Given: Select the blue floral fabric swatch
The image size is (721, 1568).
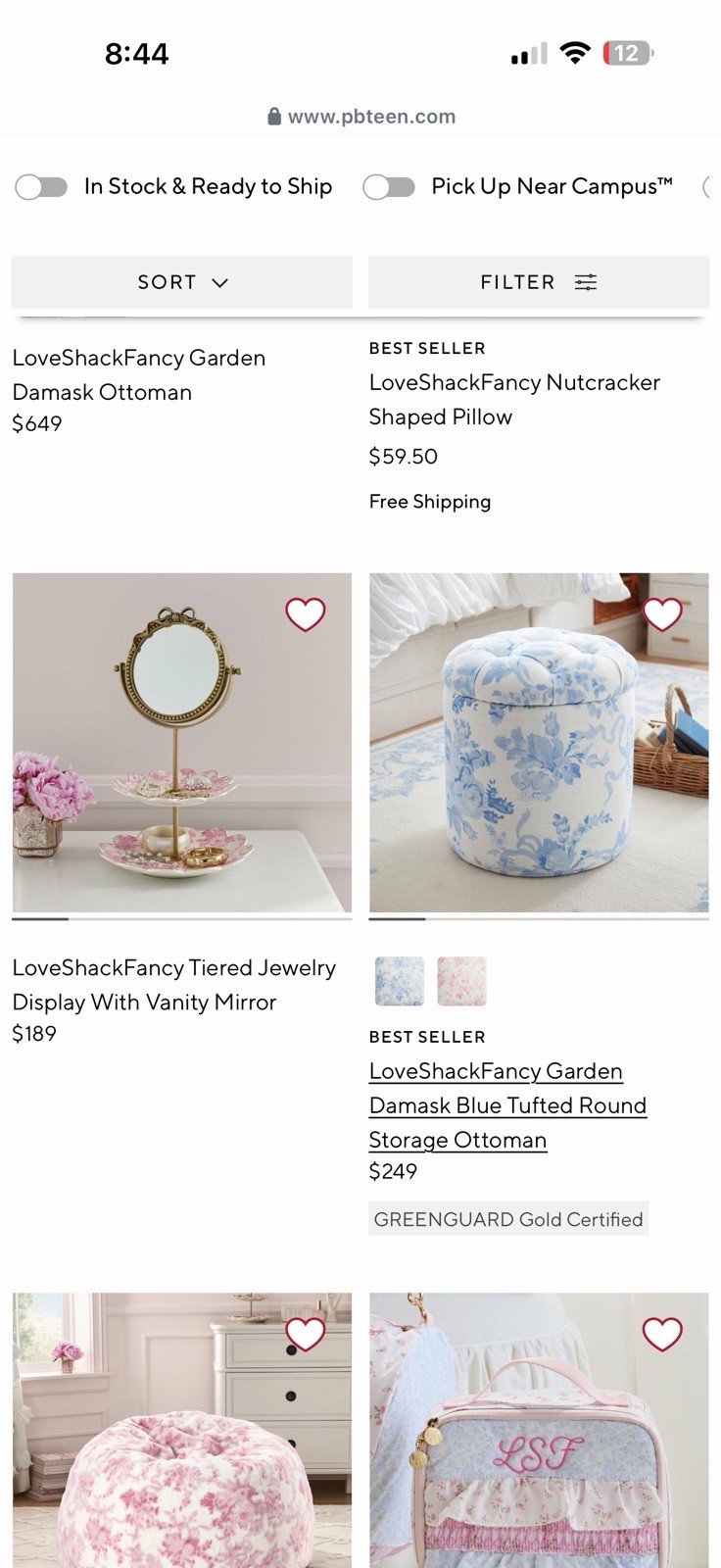Looking at the screenshot, I should (400, 981).
